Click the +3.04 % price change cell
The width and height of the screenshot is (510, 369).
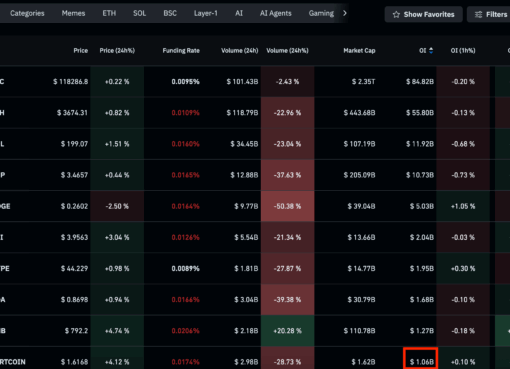(117, 237)
